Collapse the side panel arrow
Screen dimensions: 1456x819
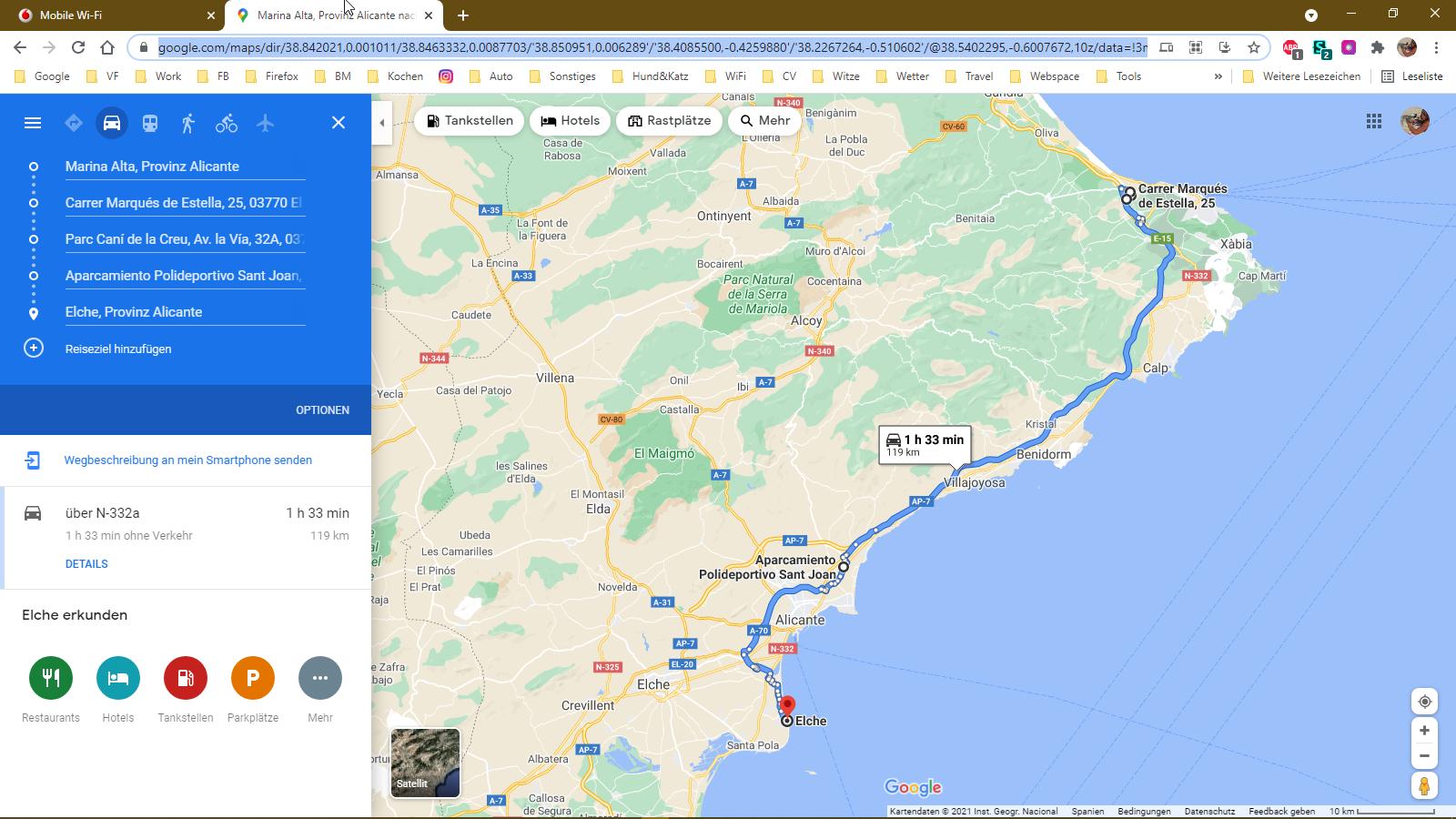(x=382, y=123)
